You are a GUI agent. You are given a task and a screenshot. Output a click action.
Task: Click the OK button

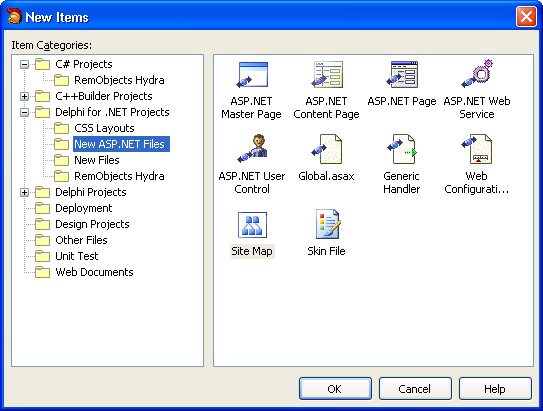pos(335,388)
